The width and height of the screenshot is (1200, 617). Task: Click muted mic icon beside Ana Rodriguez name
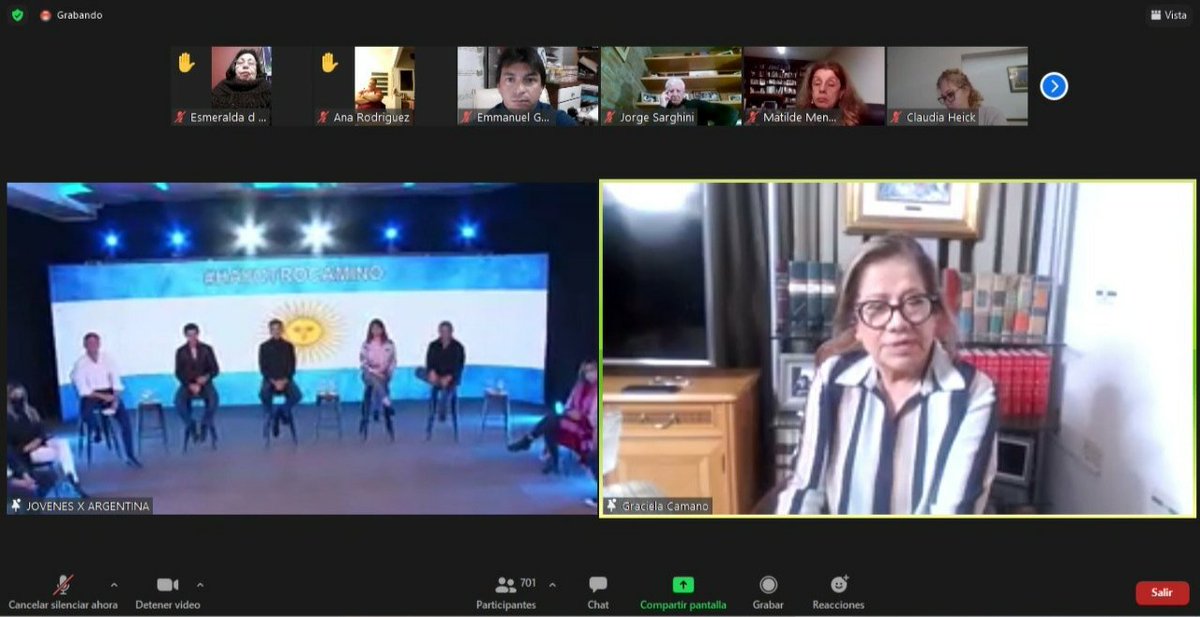324,117
